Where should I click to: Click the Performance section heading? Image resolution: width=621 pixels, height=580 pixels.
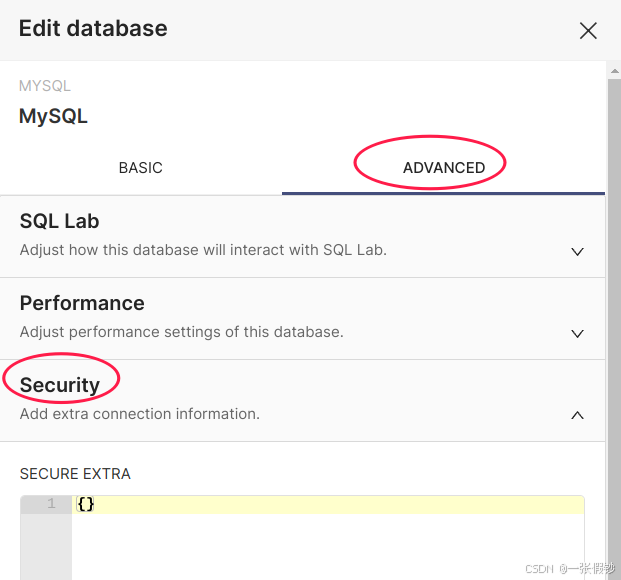point(82,303)
